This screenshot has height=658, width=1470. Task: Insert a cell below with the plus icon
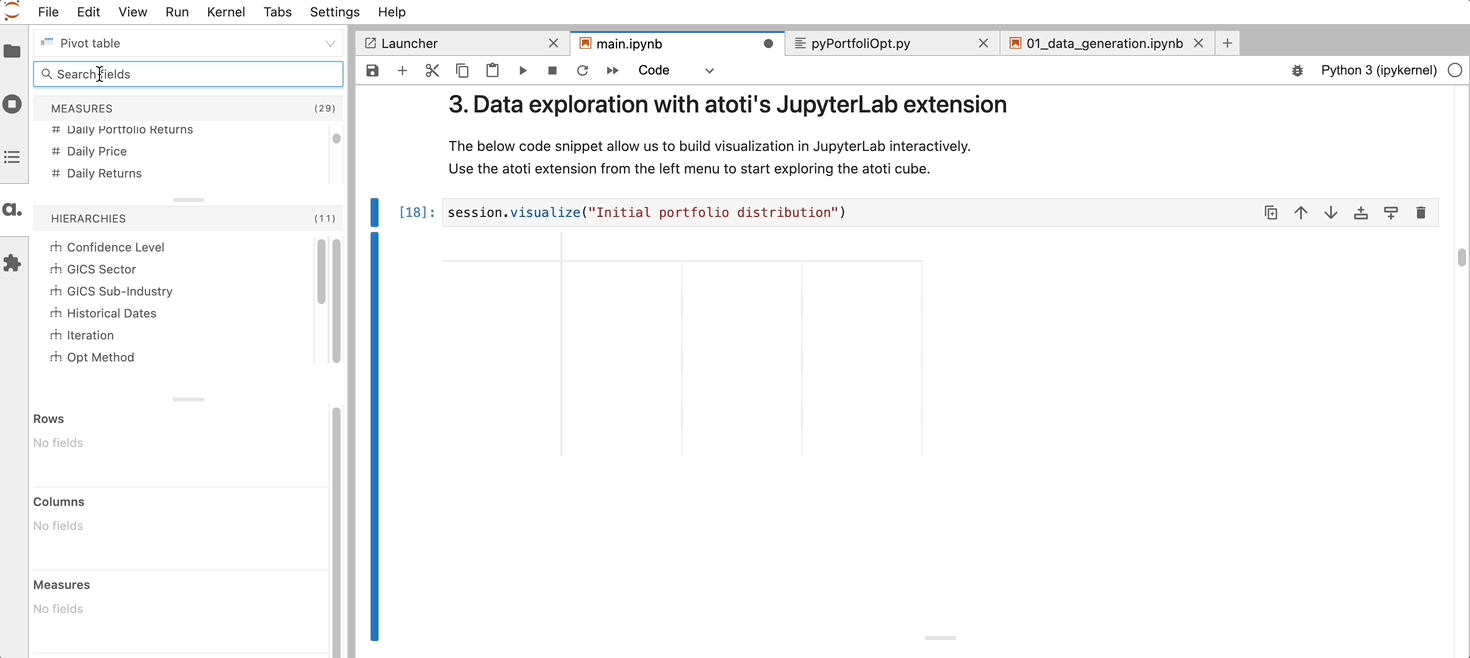tap(402, 70)
